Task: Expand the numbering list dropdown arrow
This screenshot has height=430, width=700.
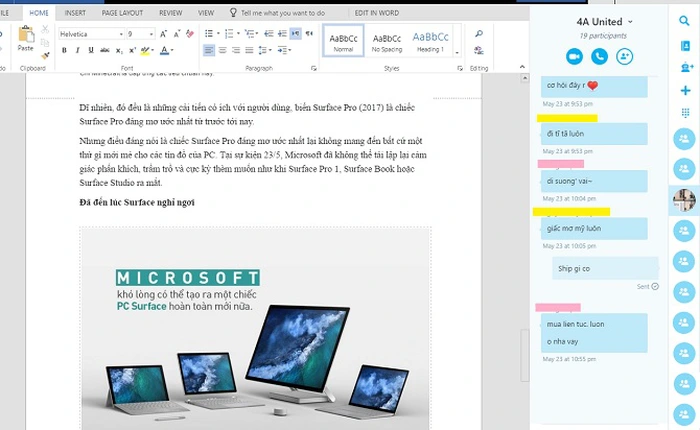Action: click(x=238, y=34)
